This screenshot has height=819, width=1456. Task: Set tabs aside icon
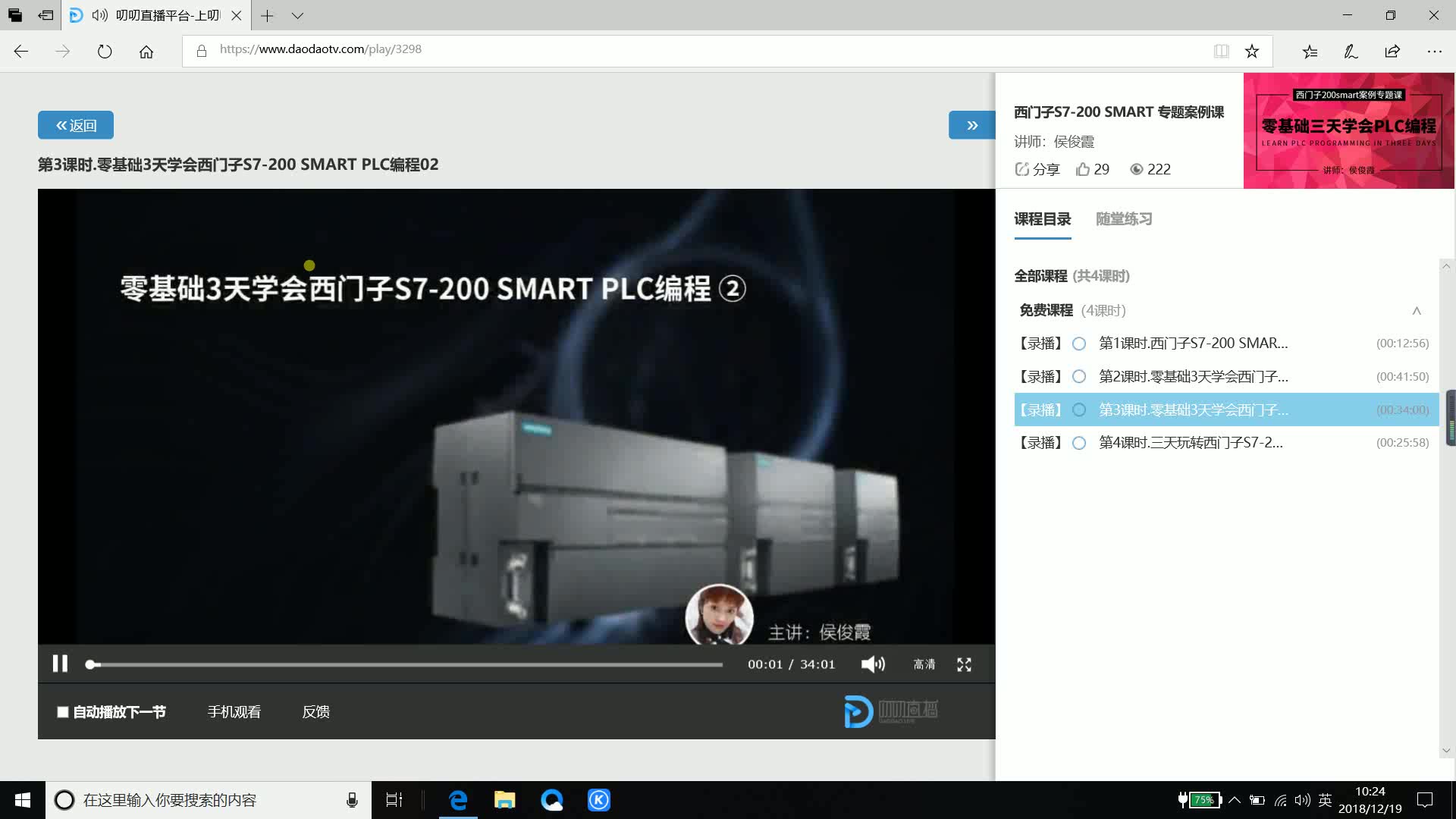[x=45, y=15]
